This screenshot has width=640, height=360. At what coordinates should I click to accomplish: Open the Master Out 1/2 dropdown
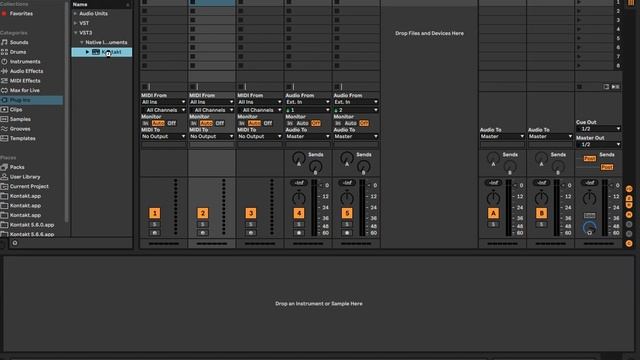[x=598, y=144]
